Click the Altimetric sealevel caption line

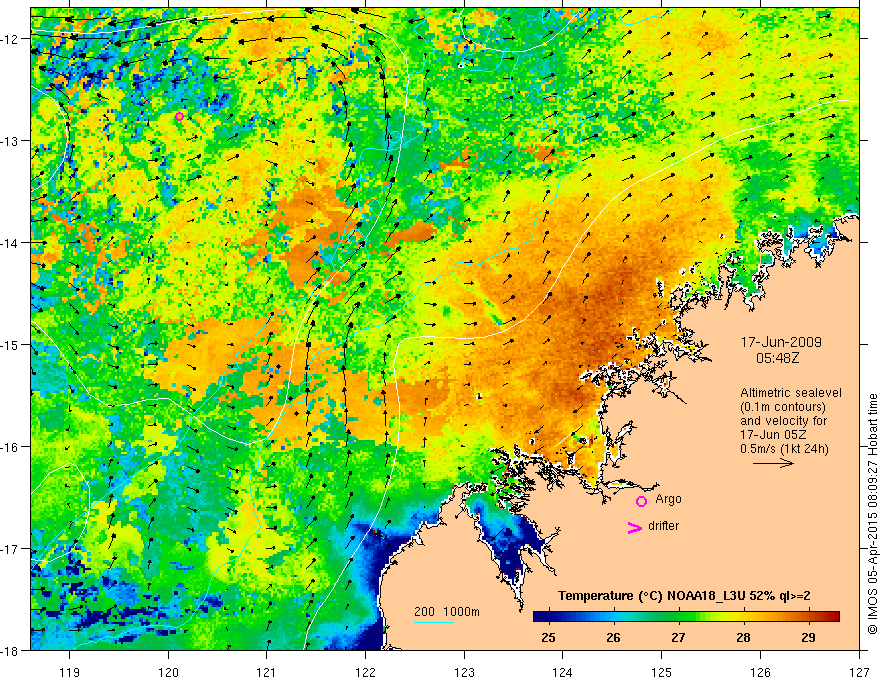point(791,393)
